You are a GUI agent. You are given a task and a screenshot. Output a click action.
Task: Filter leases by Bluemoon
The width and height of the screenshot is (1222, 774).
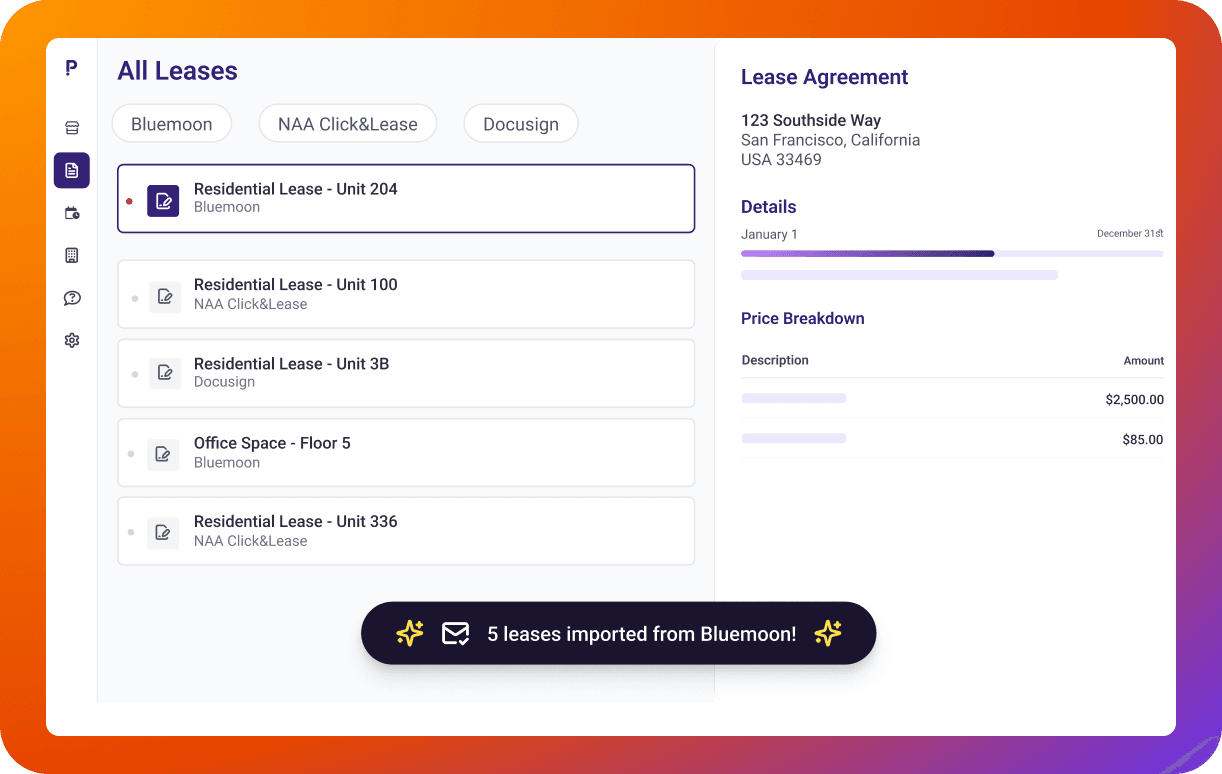172,124
